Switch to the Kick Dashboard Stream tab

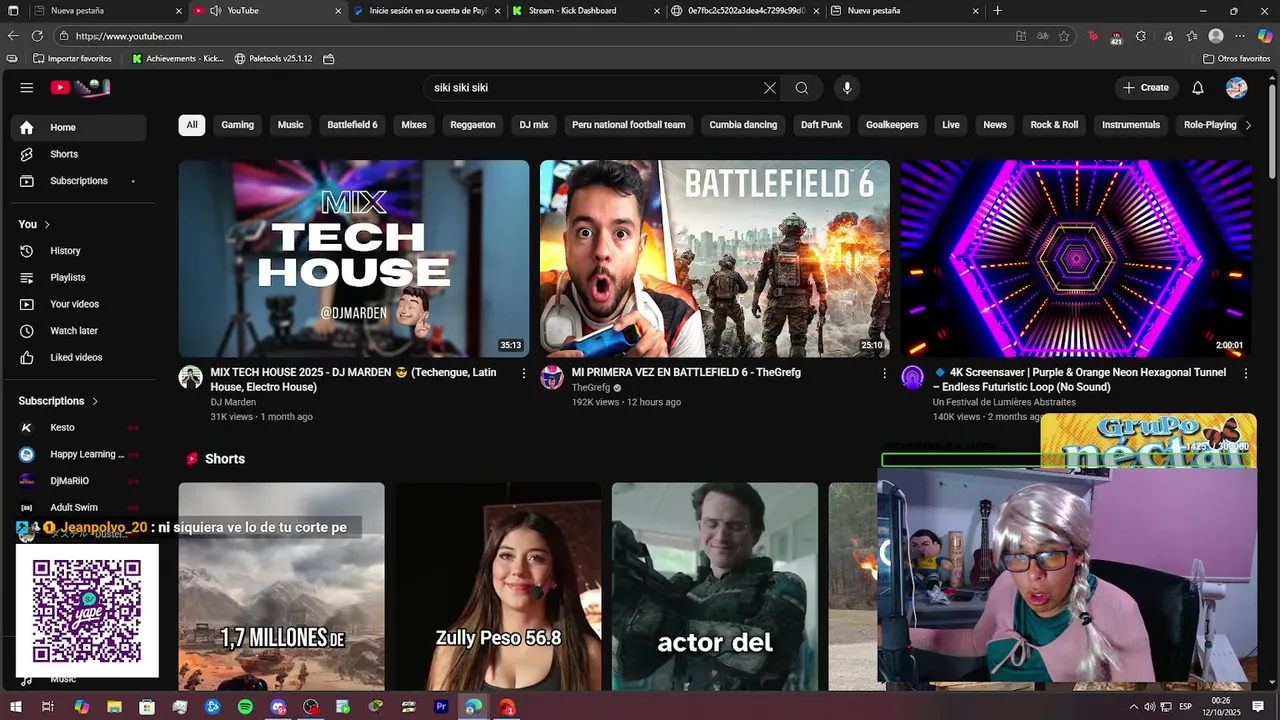[584, 11]
